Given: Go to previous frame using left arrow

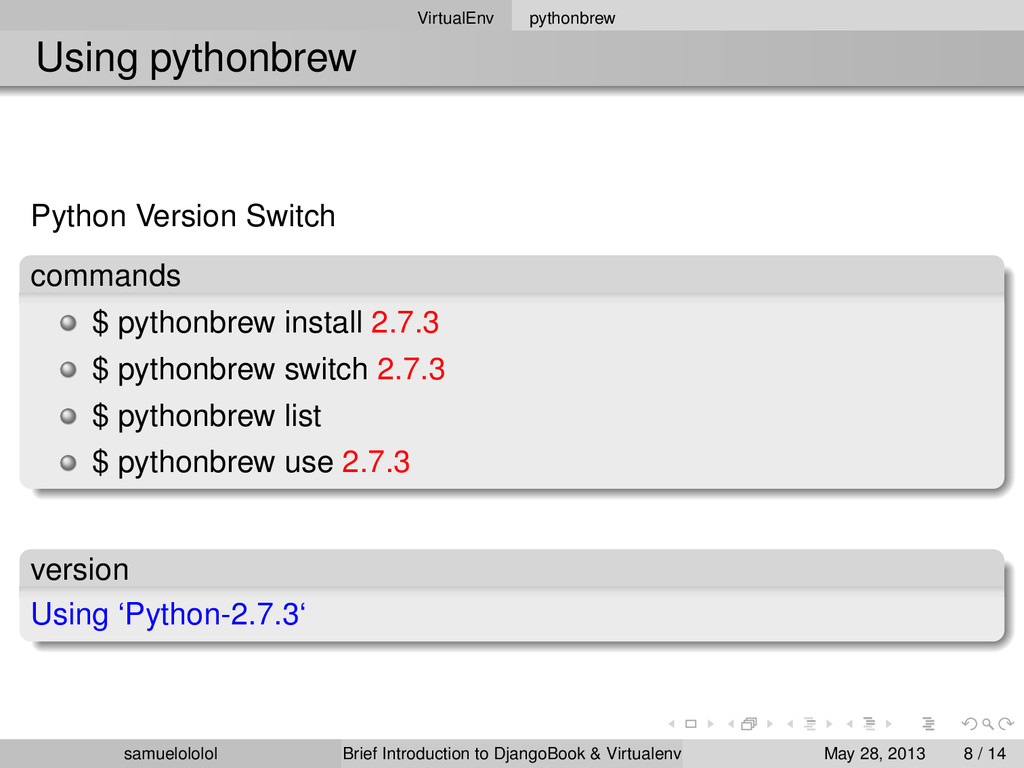Looking at the screenshot, I should [x=728, y=724].
